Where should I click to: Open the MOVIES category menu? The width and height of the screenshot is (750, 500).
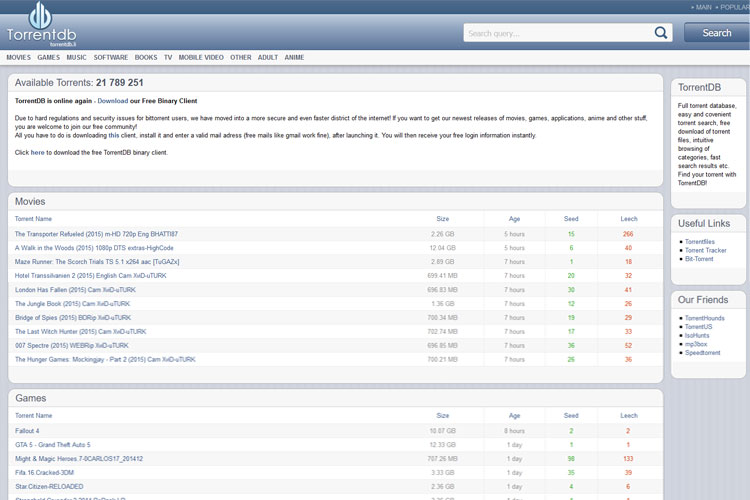(19, 57)
